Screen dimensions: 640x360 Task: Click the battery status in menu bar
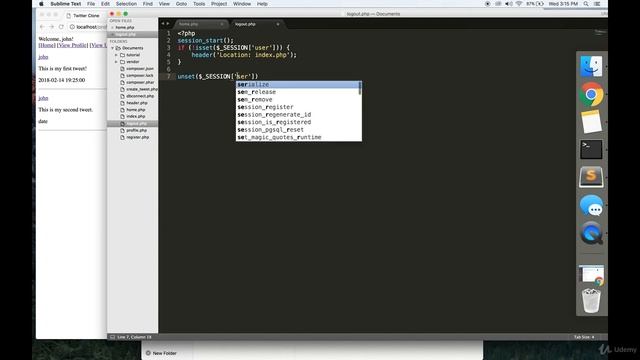[x=535, y=4]
